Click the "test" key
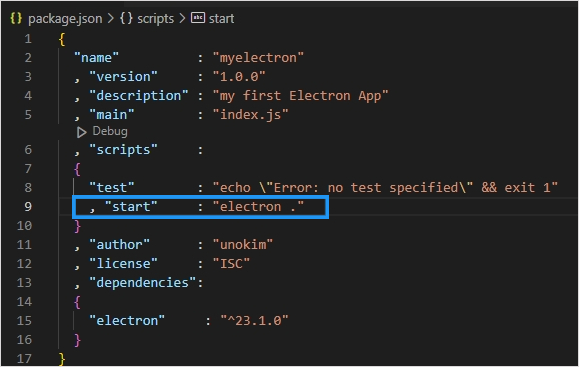 pyautogui.click(x=112, y=188)
